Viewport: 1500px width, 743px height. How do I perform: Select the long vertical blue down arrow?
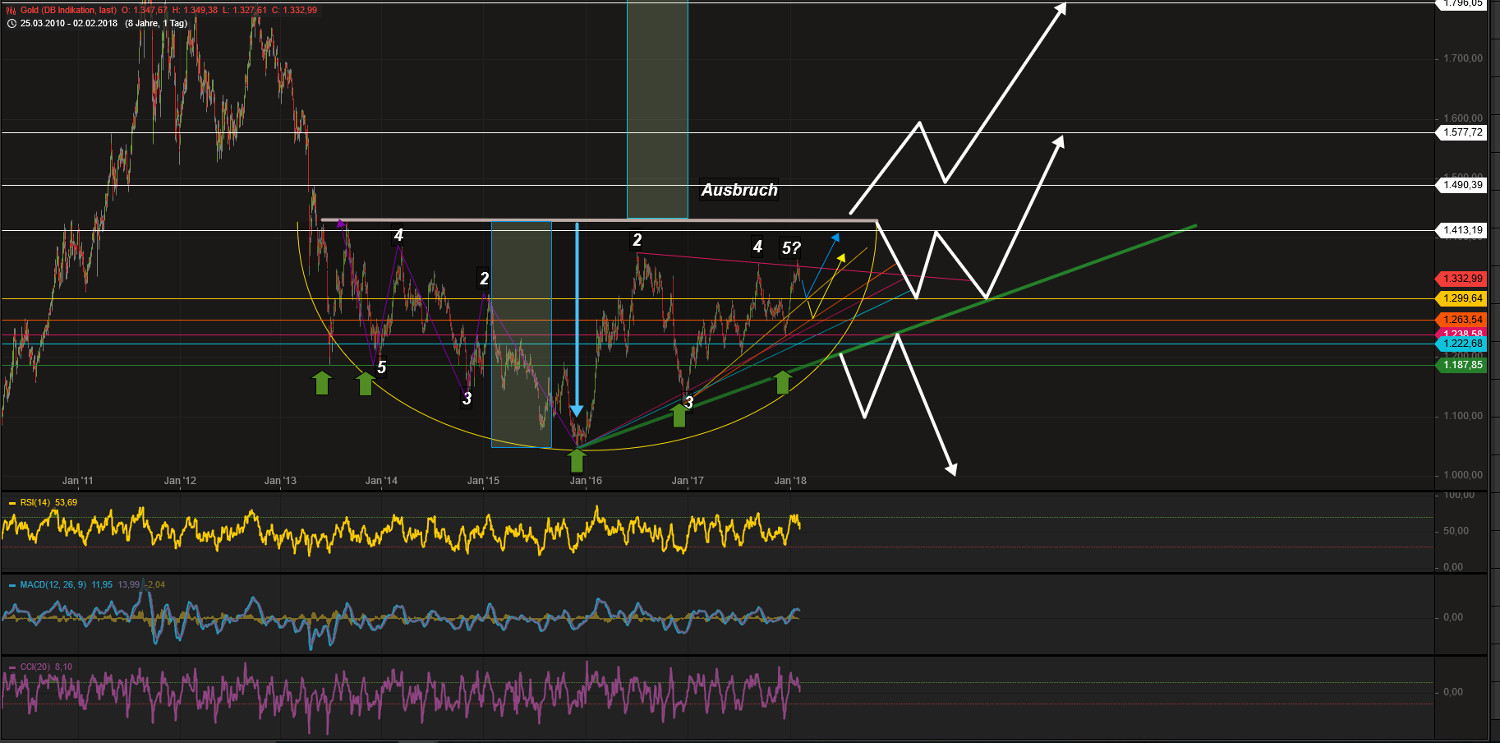click(577, 320)
